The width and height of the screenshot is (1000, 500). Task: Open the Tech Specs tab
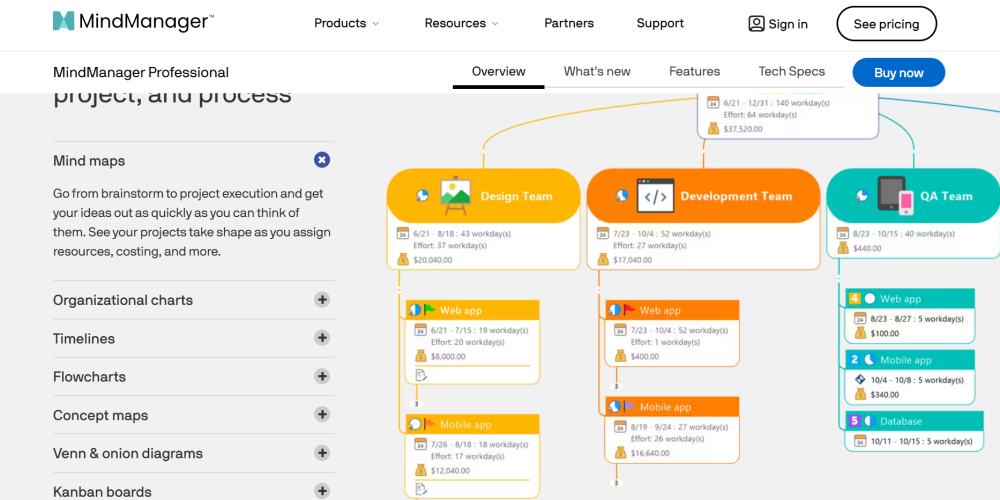pyautogui.click(x=791, y=71)
